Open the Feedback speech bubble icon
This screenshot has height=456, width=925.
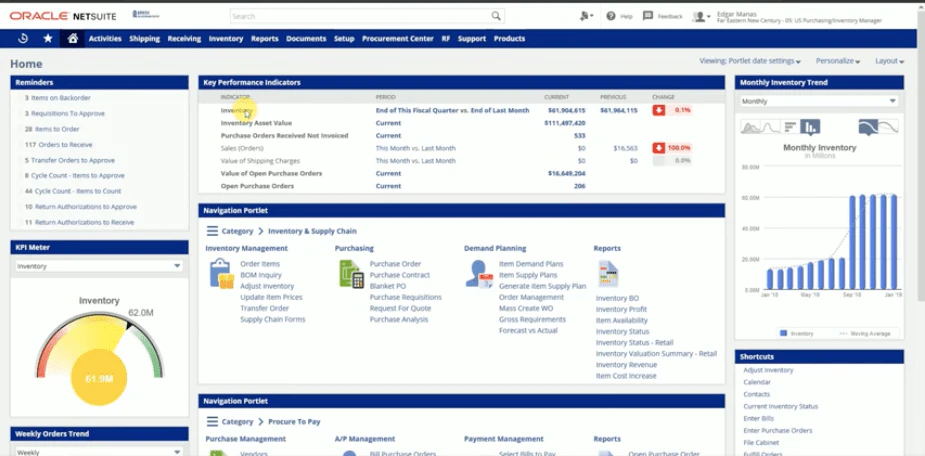point(648,16)
